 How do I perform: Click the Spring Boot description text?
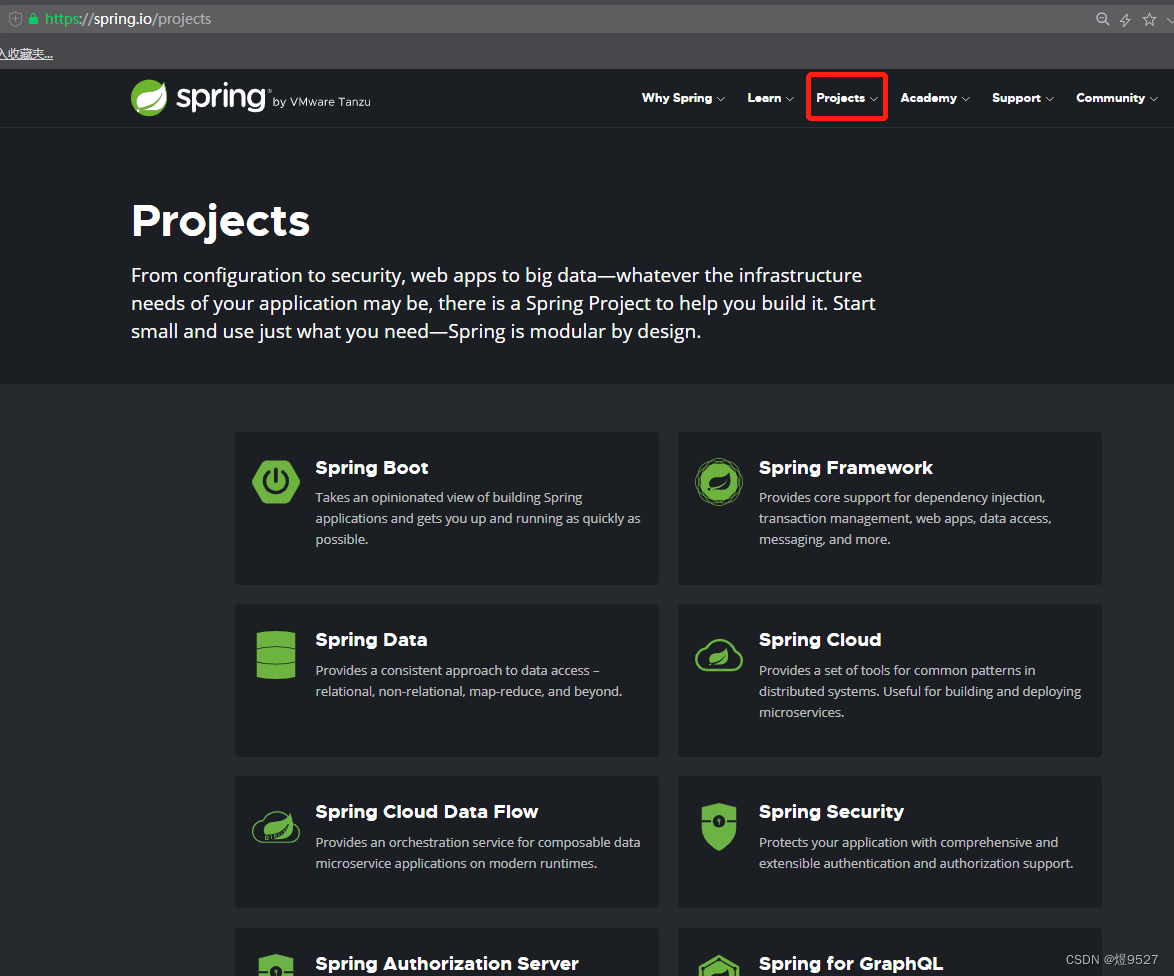tap(478, 518)
